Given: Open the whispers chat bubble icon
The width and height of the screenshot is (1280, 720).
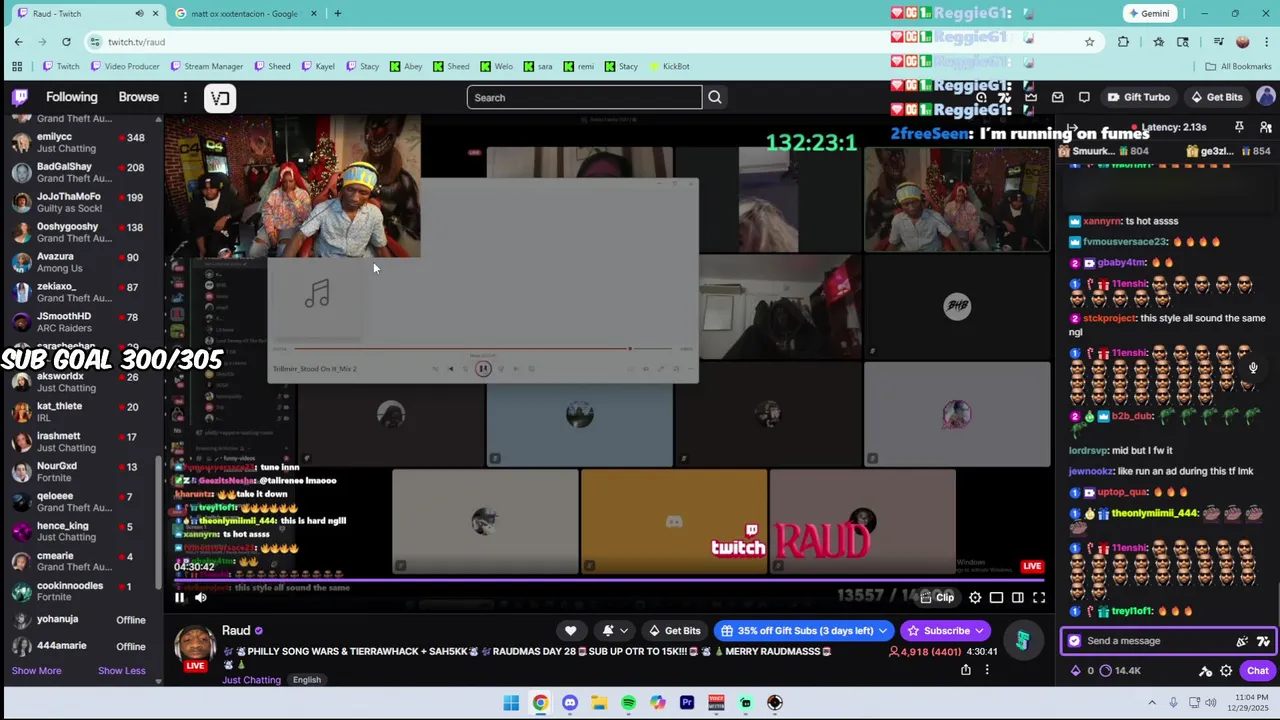Looking at the screenshot, I should click(1084, 97).
